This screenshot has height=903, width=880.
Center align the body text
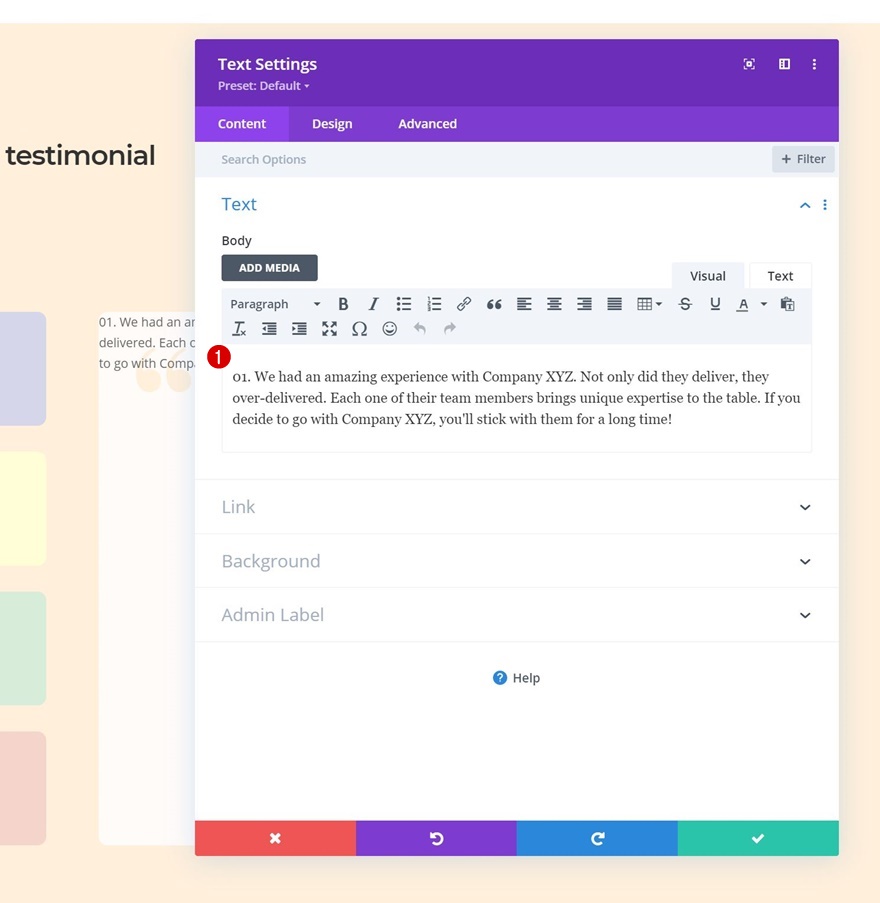click(554, 304)
